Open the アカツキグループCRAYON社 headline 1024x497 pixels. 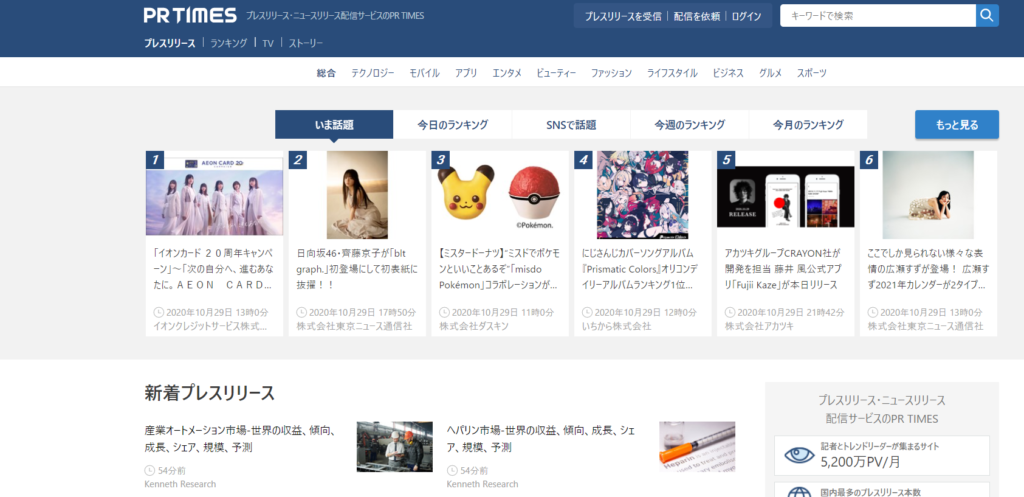pyautogui.click(x=782, y=269)
